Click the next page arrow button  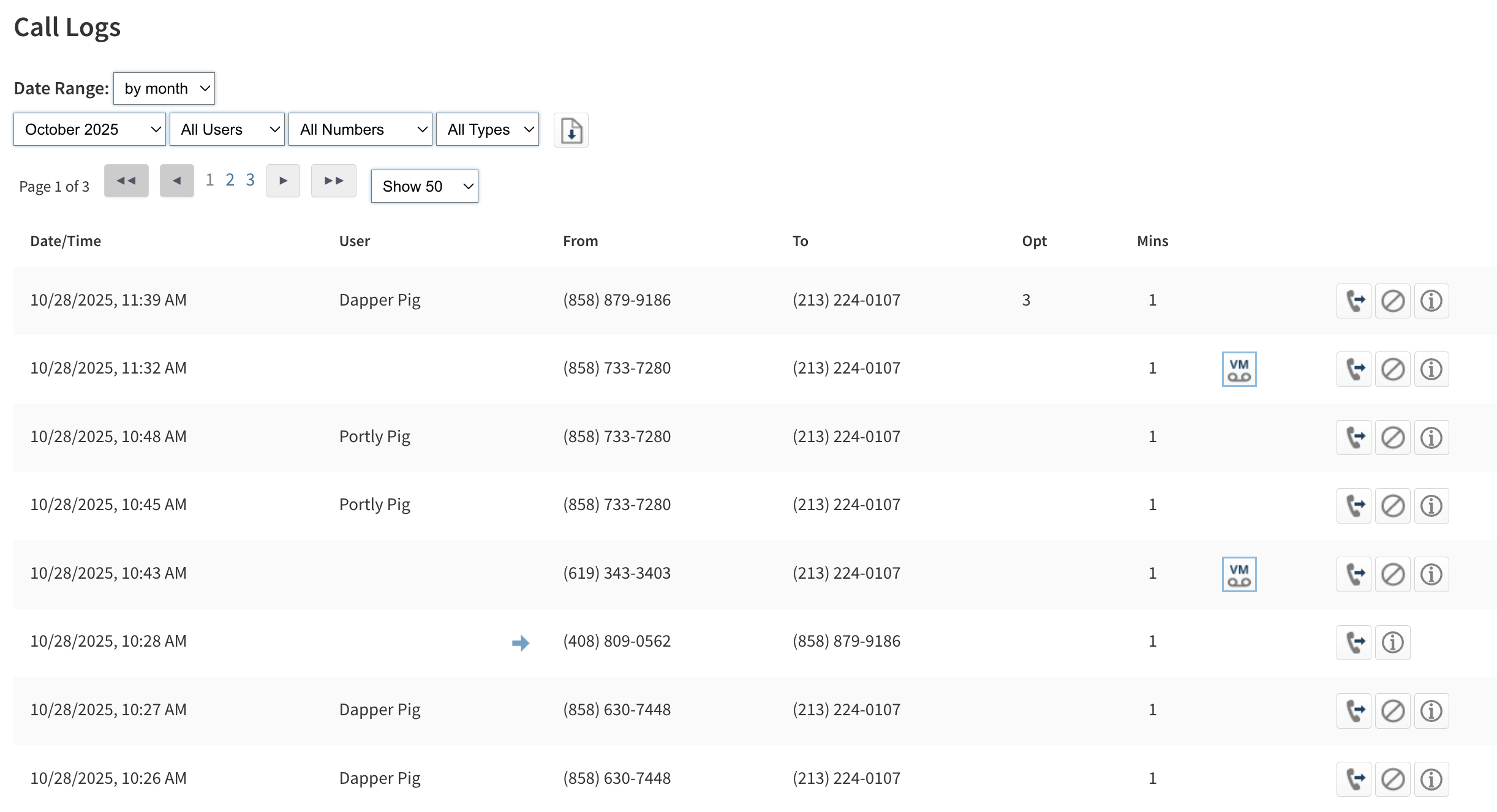(283, 181)
